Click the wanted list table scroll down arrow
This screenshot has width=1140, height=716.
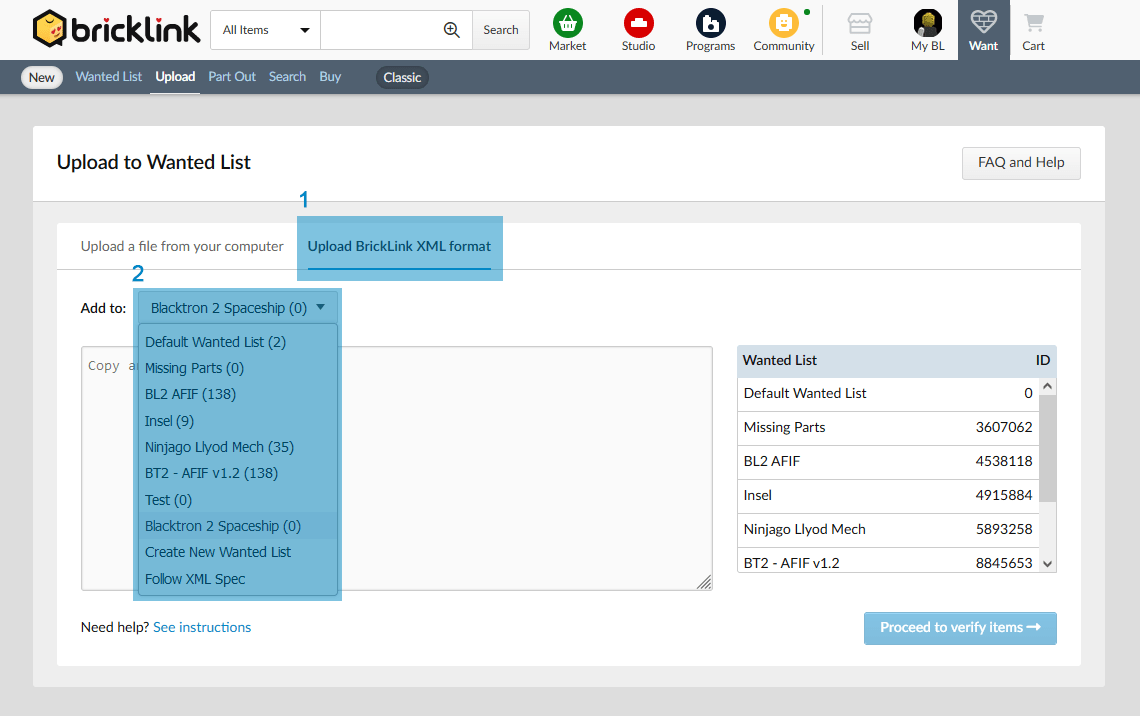click(x=1047, y=563)
